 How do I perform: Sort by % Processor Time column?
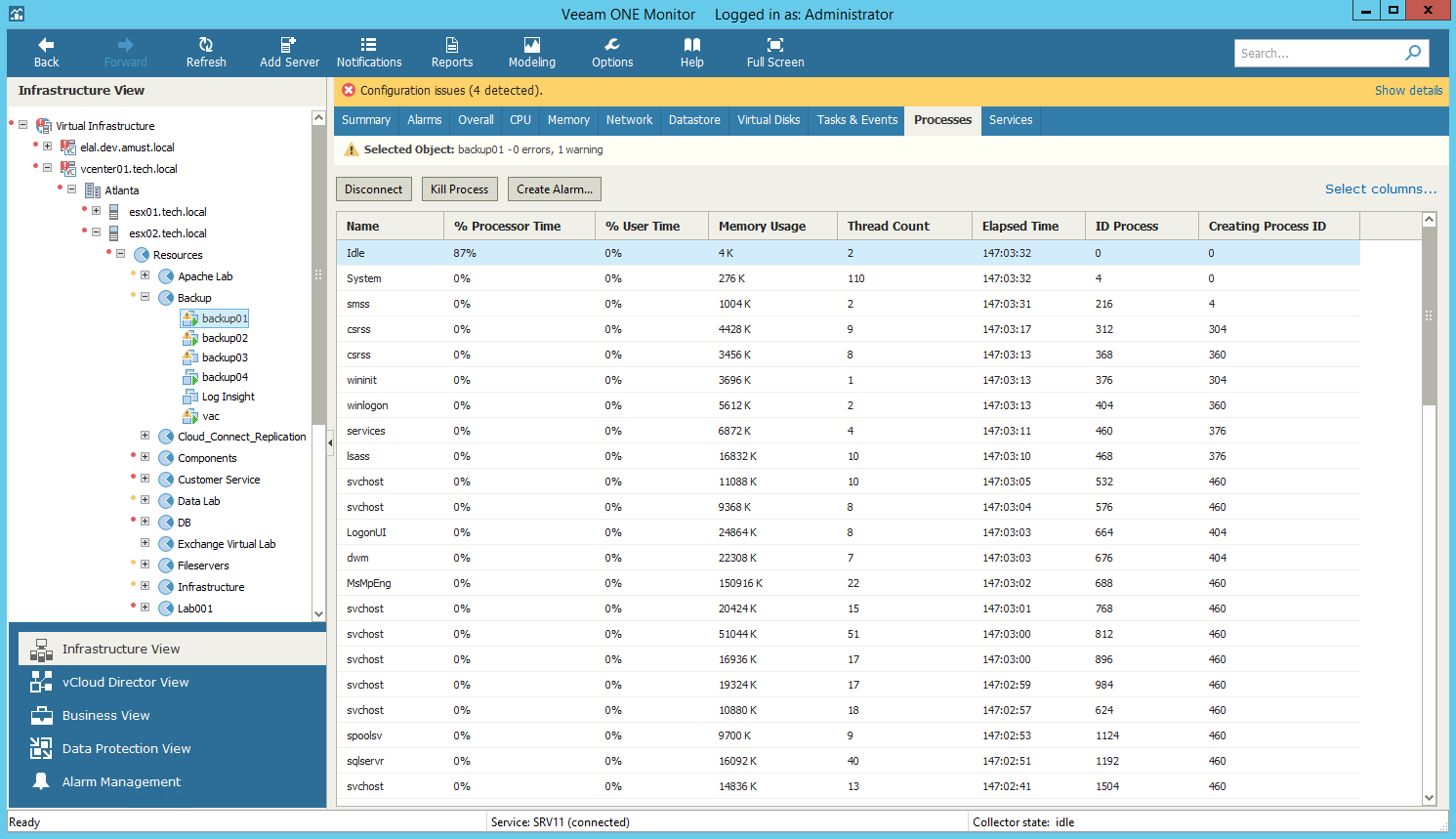[x=520, y=226]
